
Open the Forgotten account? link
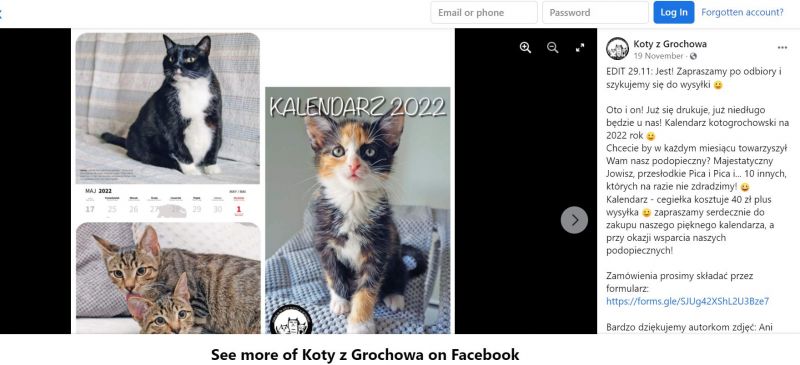[742, 12]
